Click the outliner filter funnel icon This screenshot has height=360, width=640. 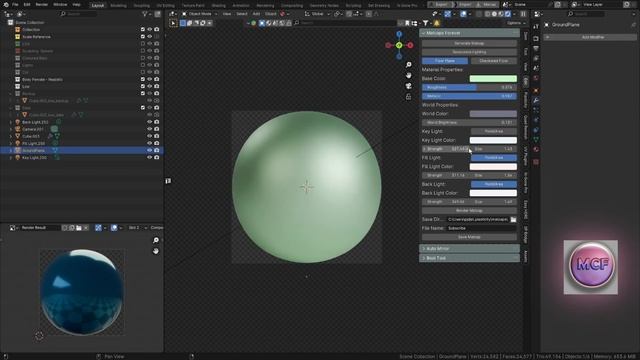(144, 14)
